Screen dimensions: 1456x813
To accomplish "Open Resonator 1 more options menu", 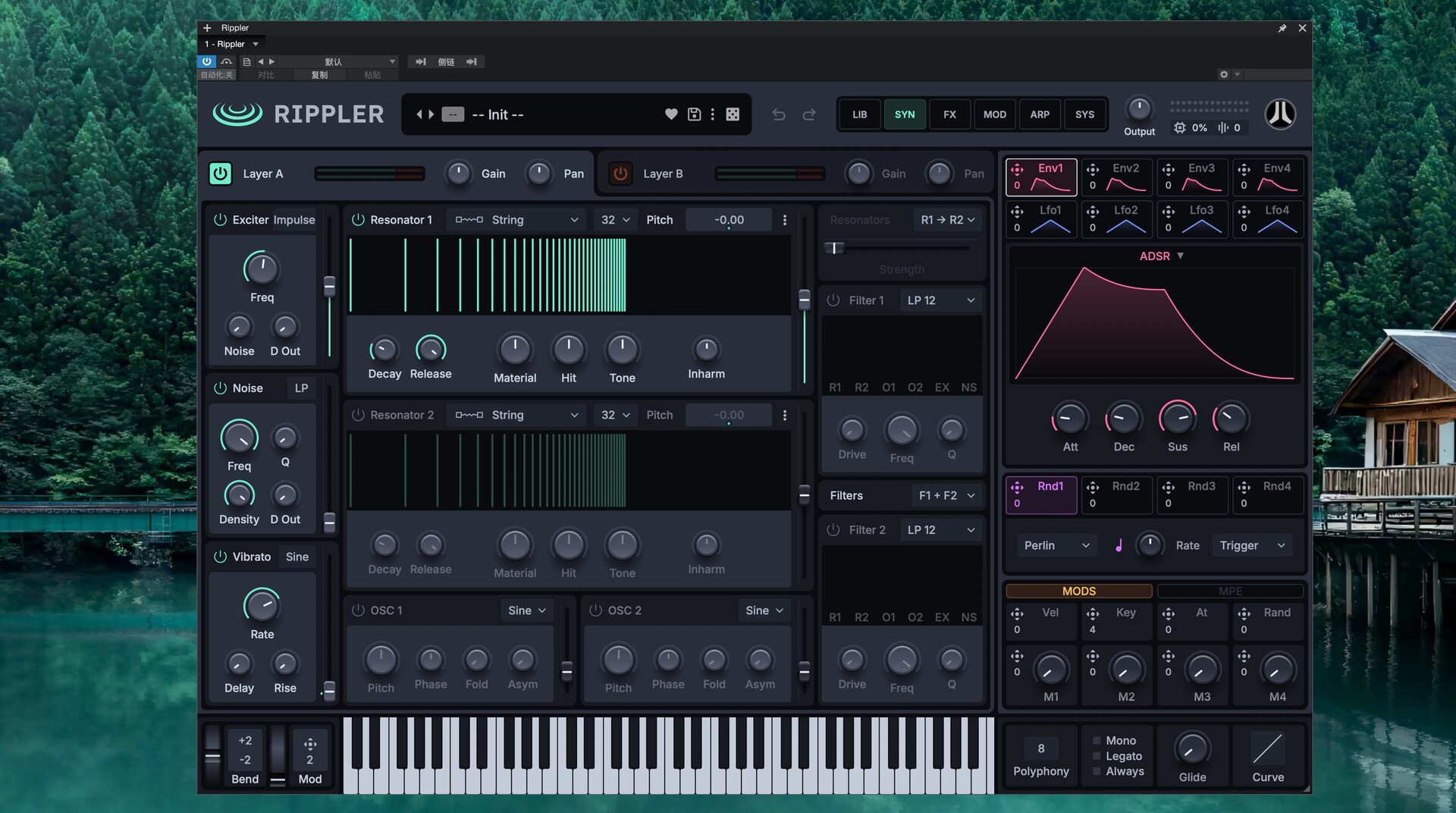I will pyautogui.click(x=785, y=220).
